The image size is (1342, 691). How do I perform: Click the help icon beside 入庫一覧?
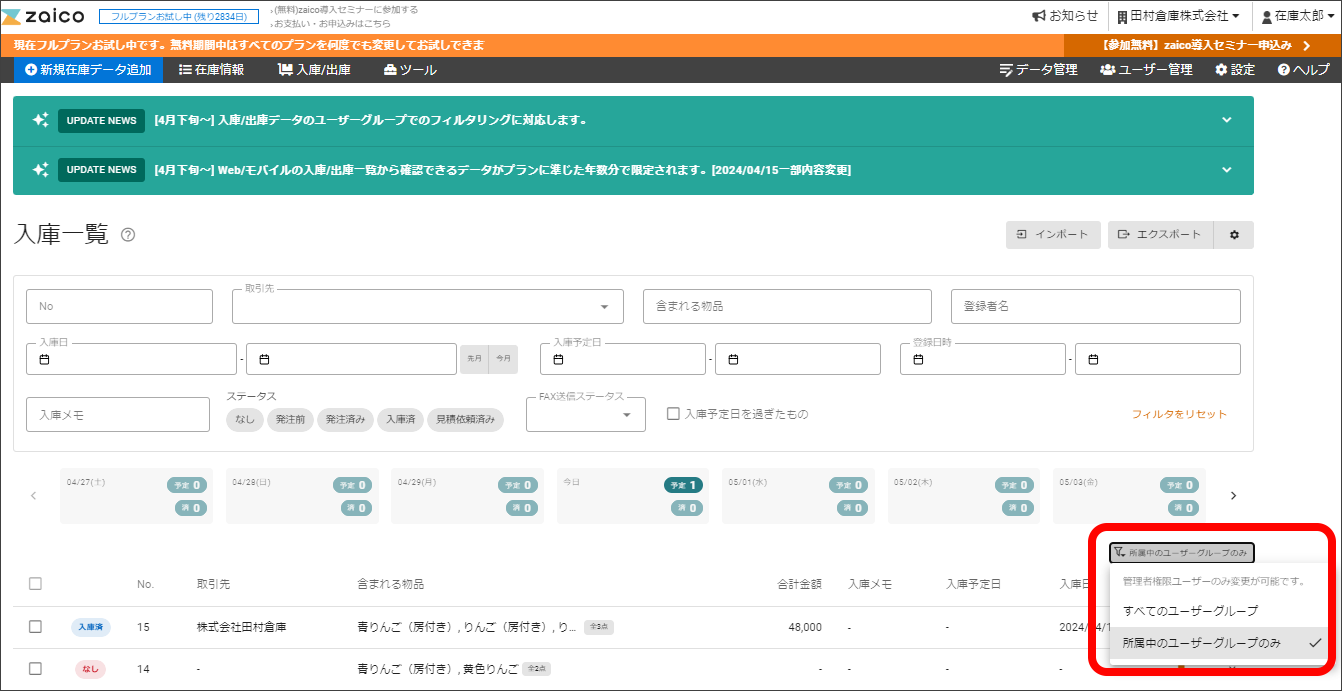pyautogui.click(x=128, y=235)
